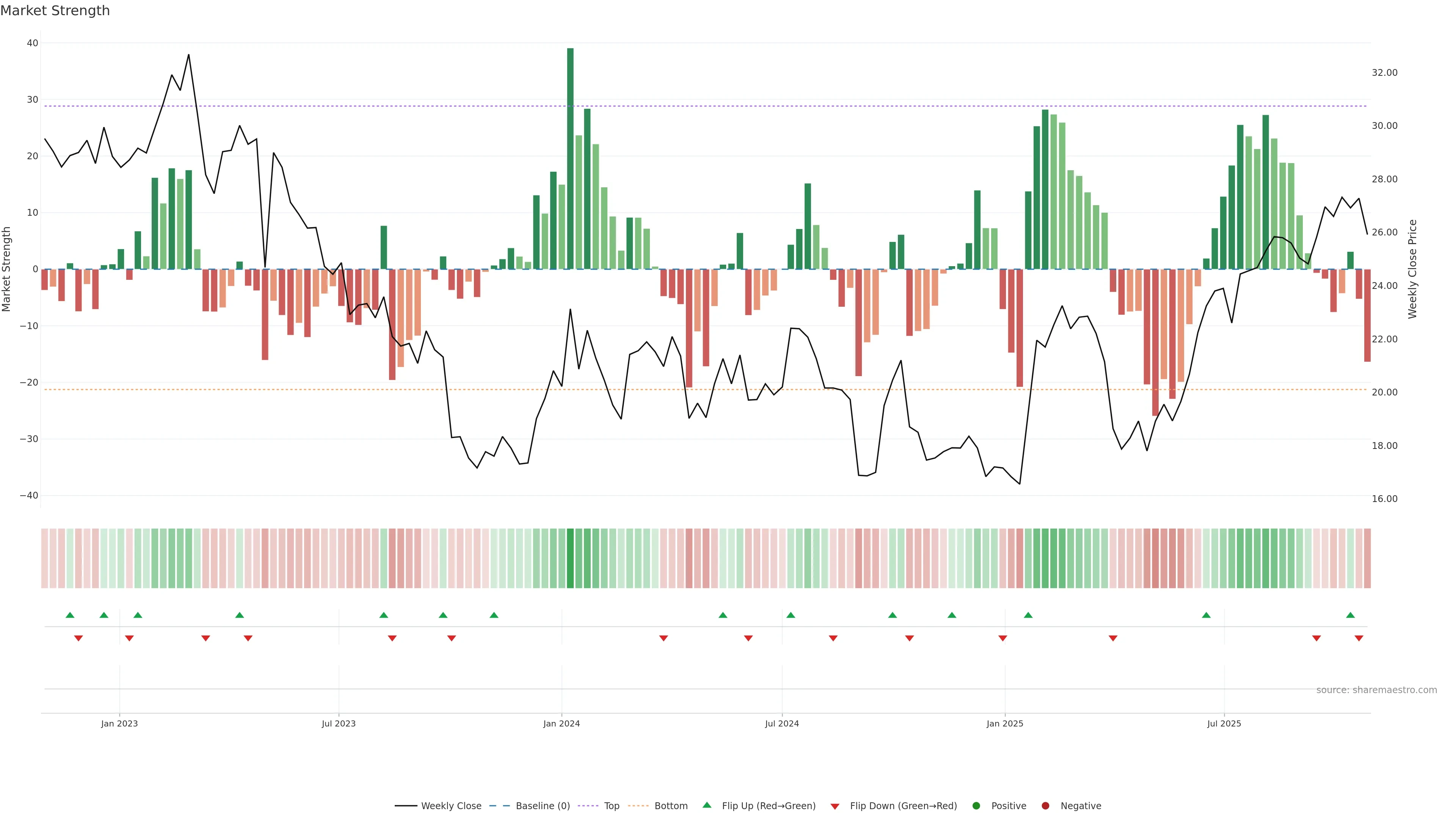Screen dimensions: 1456x819
Task: Click the leftmost red flip-down triangle marker
Action: 78,638
